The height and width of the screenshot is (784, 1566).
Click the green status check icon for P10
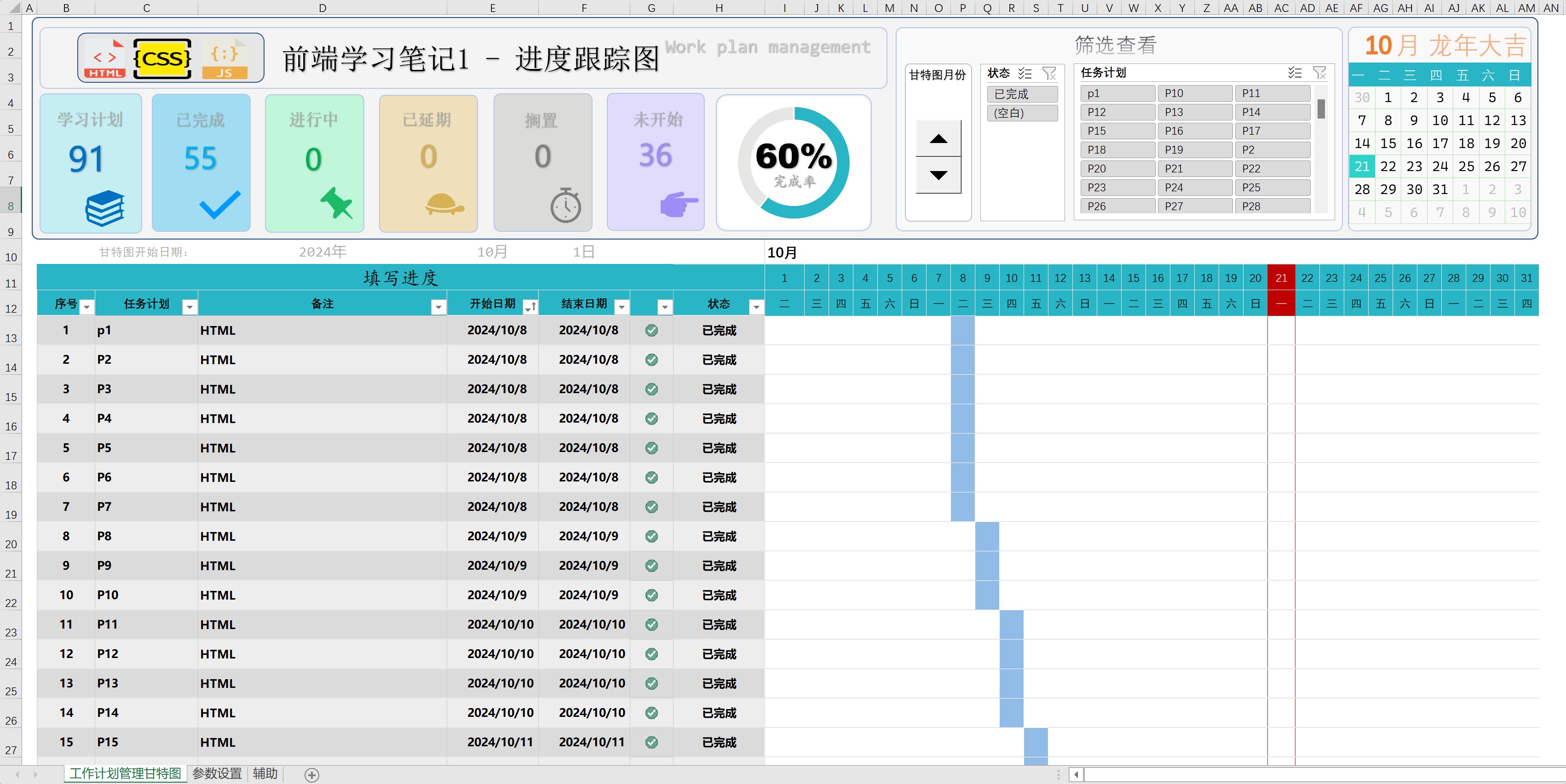coord(651,595)
